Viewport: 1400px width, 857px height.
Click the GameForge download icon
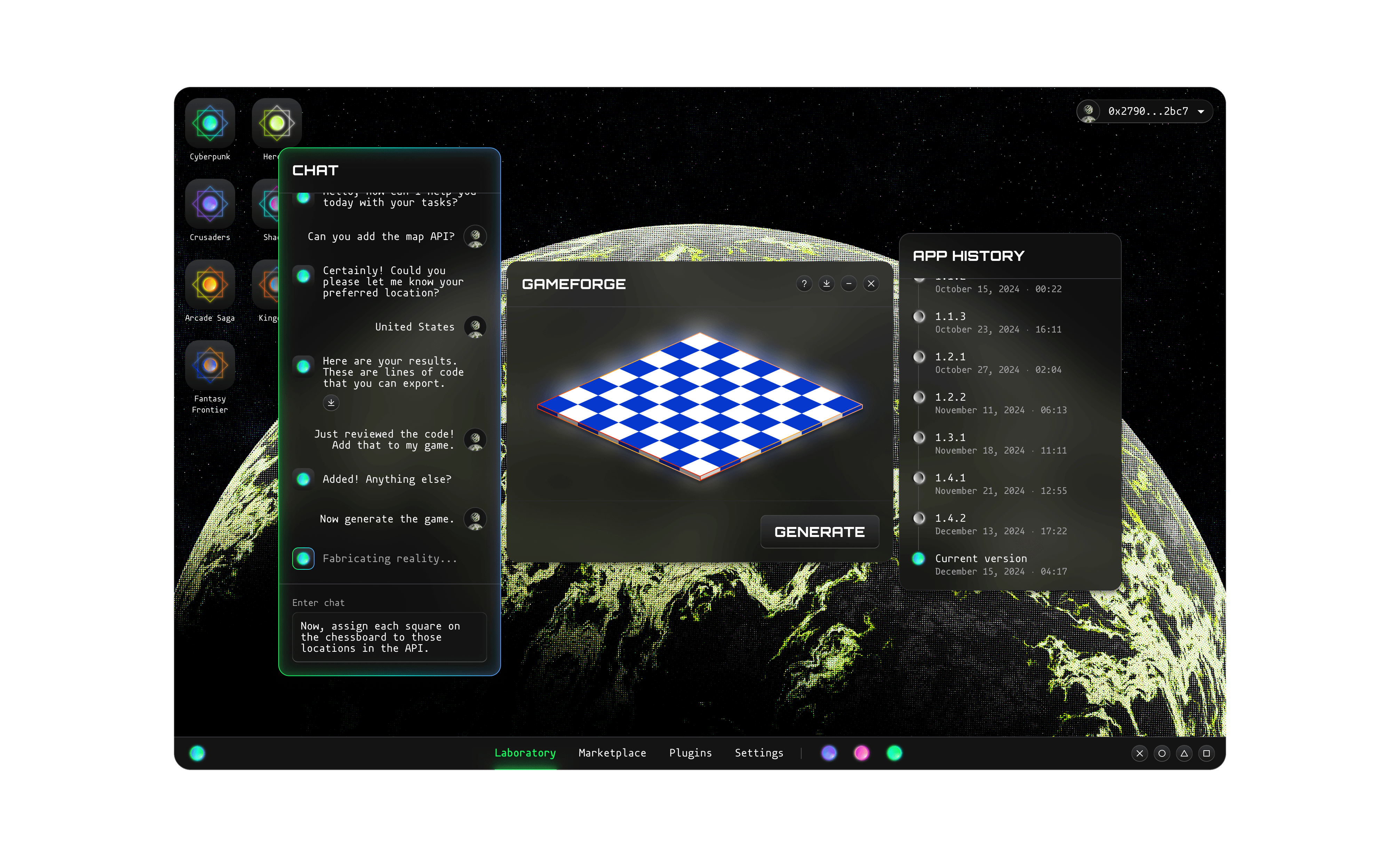(826, 284)
